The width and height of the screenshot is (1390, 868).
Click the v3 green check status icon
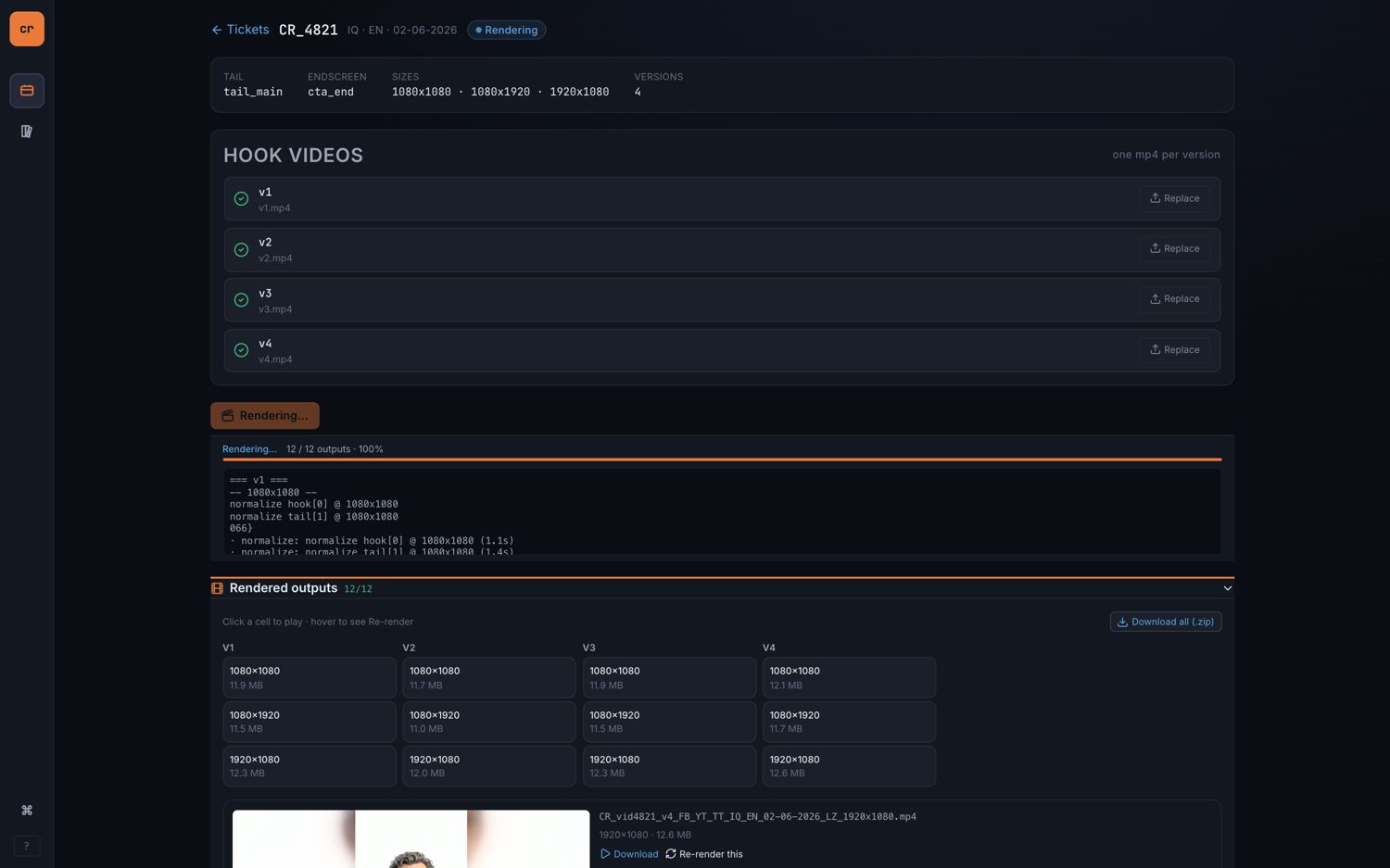click(241, 300)
